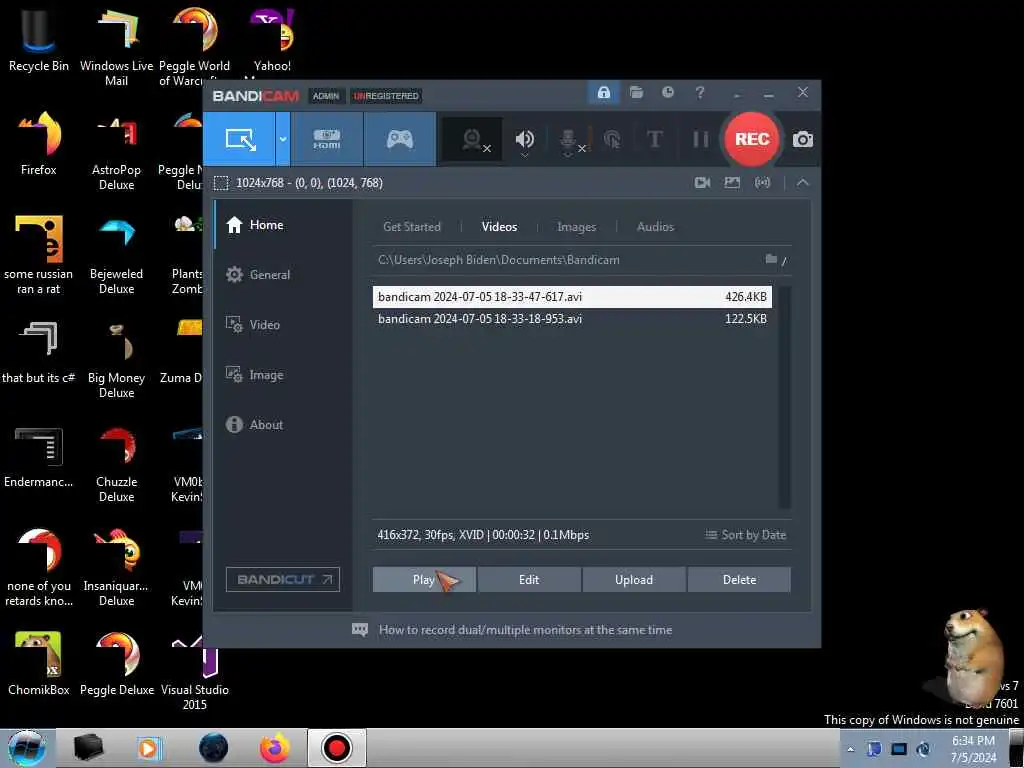Take a screenshot with the camera icon
The height and width of the screenshot is (768, 1024).
coord(803,139)
